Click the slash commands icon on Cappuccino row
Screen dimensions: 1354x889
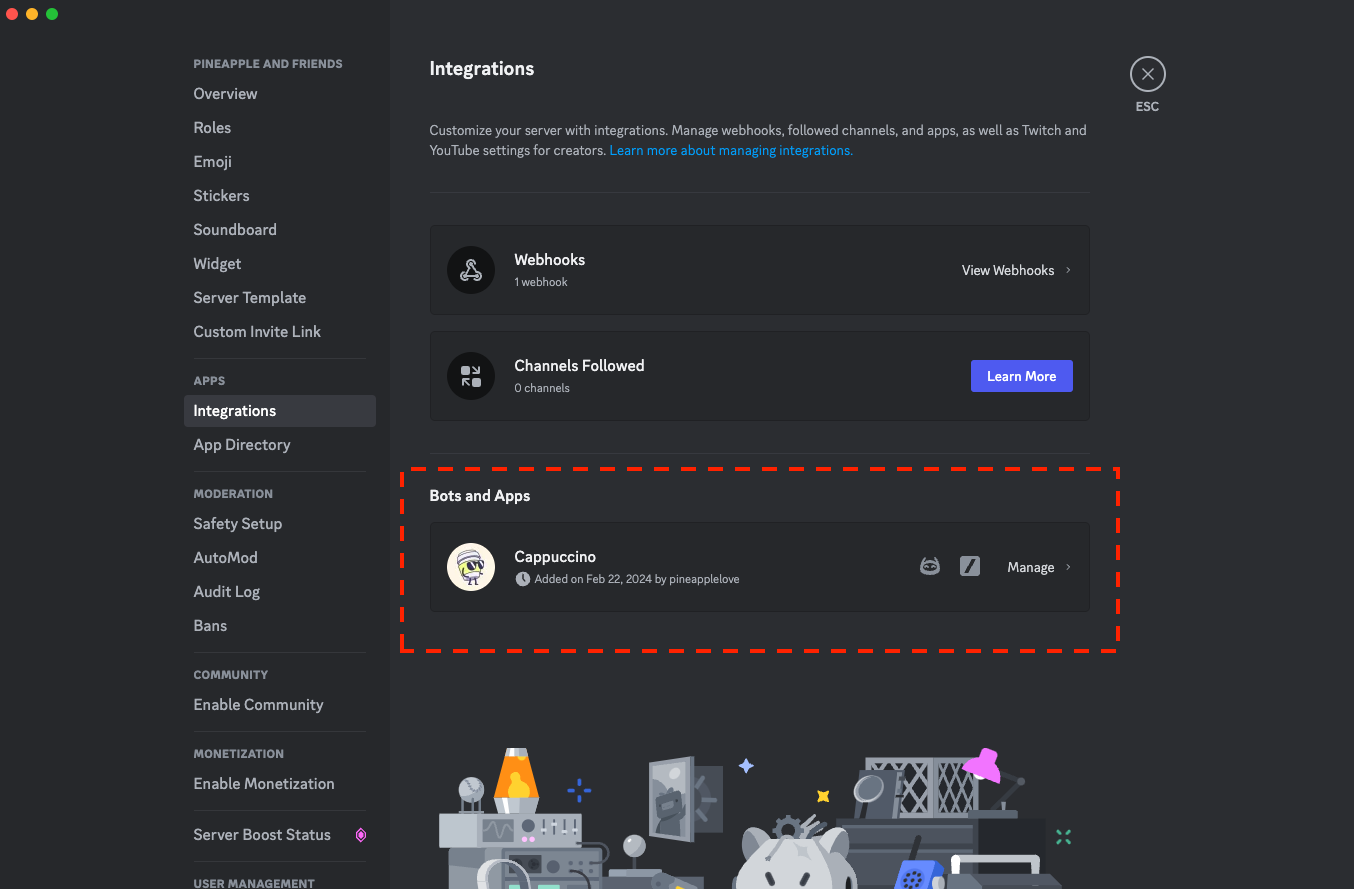969,565
